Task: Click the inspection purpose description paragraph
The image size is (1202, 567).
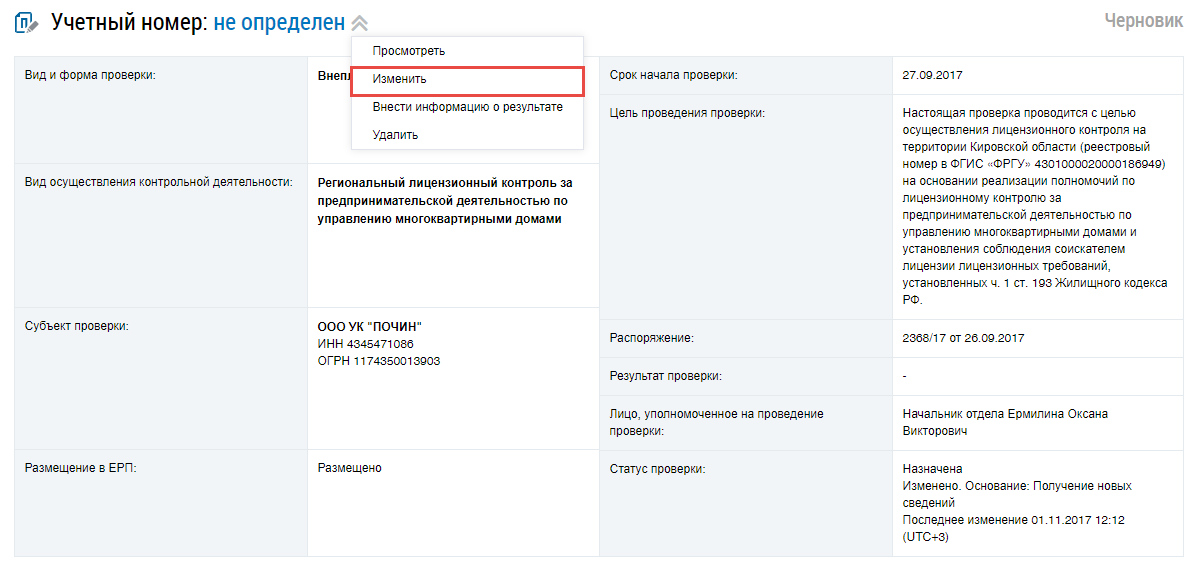Action: (x=1034, y=206)
